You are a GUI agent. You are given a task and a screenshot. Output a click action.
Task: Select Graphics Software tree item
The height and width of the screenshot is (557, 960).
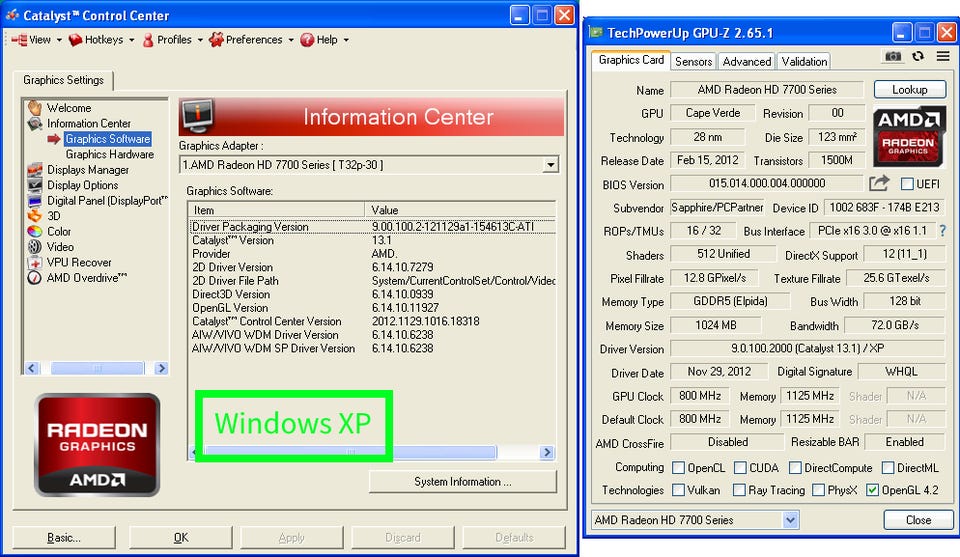pos(108,139)
